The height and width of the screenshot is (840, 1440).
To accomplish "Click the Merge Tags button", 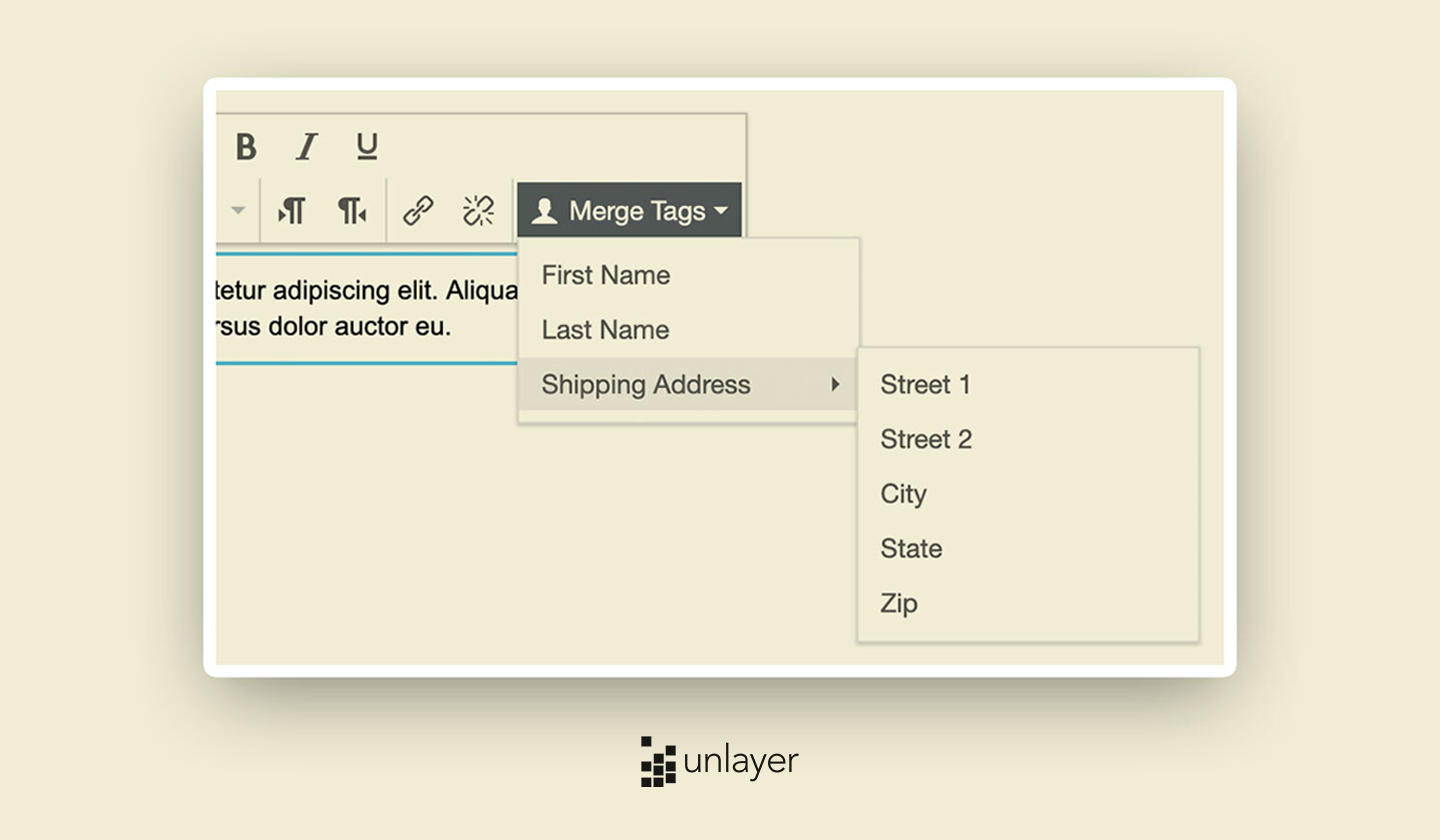I will (x=629, y=210).
